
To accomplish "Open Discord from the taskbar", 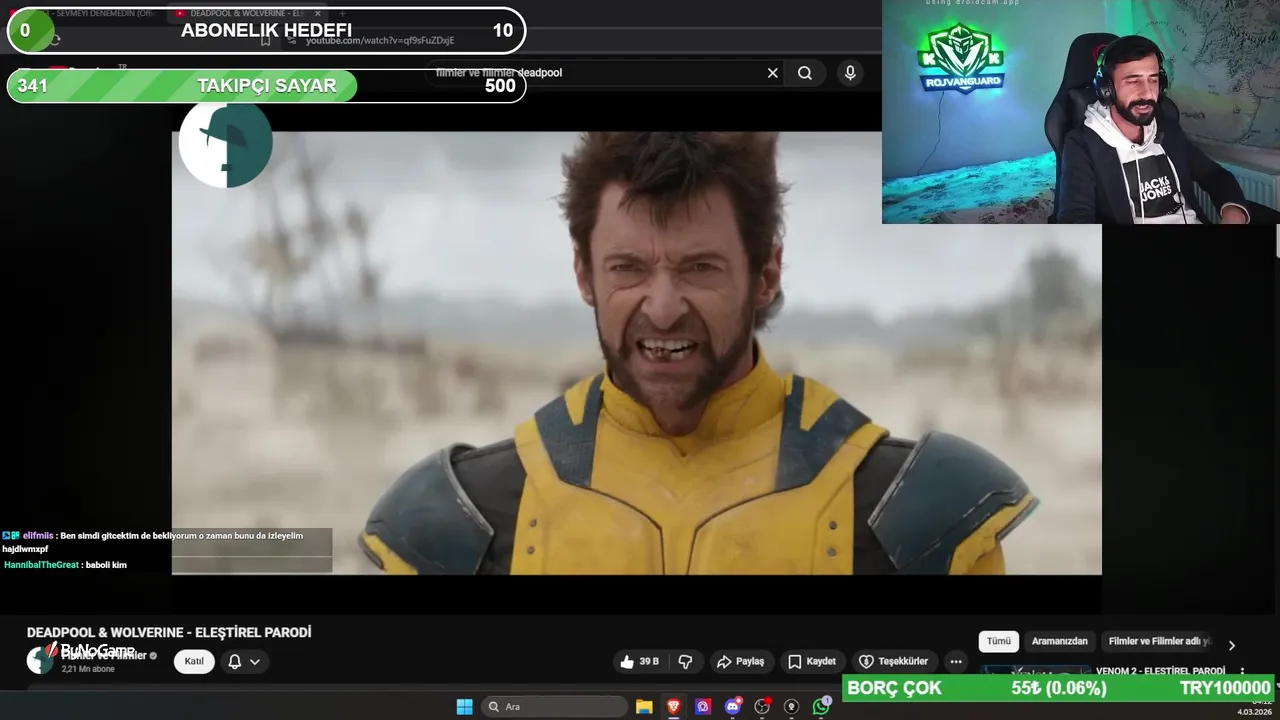I will (x=733, y=706).
